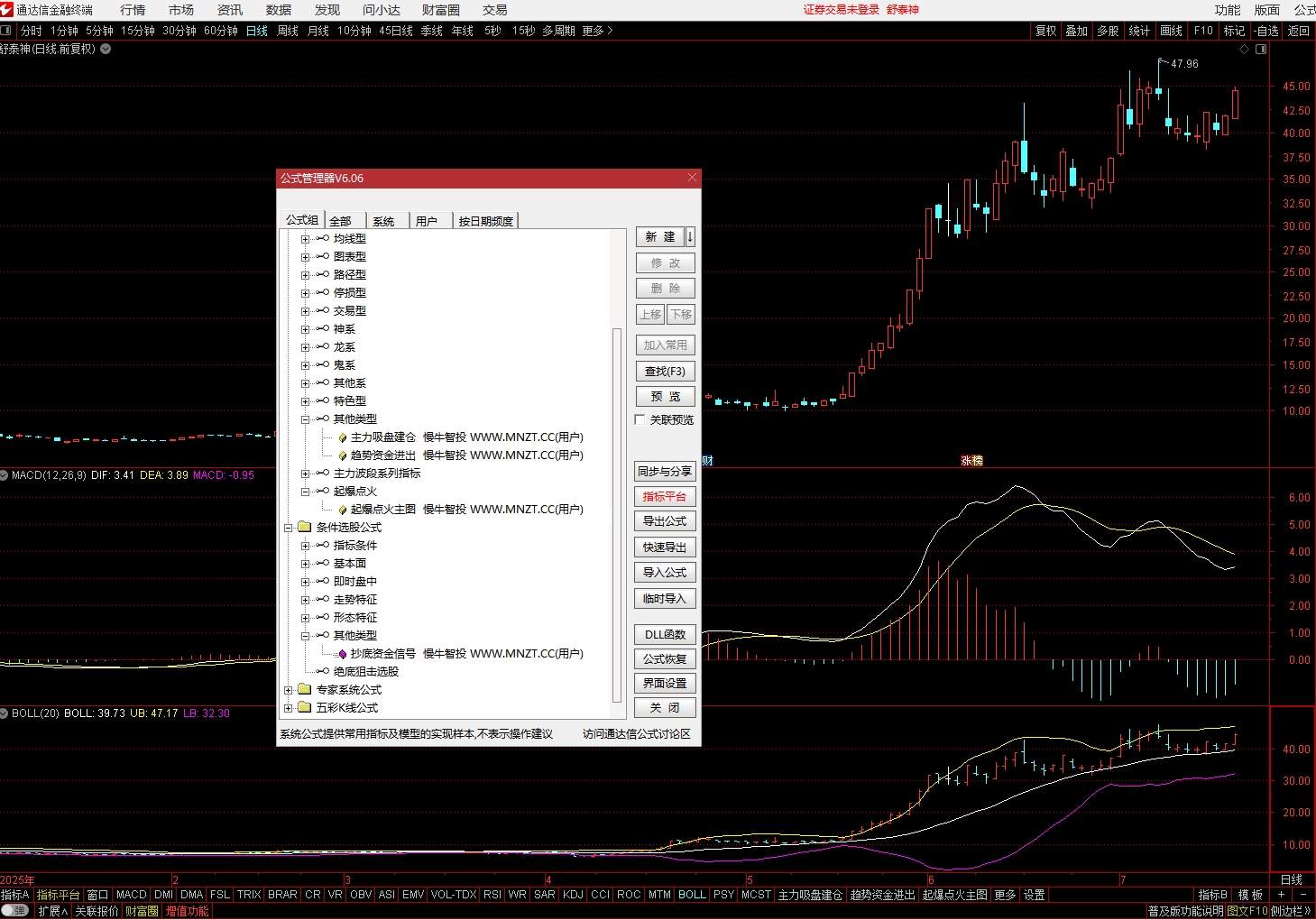
Task: Click the 财 marker on the chart
Action: pyautogui.click(x=707, y=460)
